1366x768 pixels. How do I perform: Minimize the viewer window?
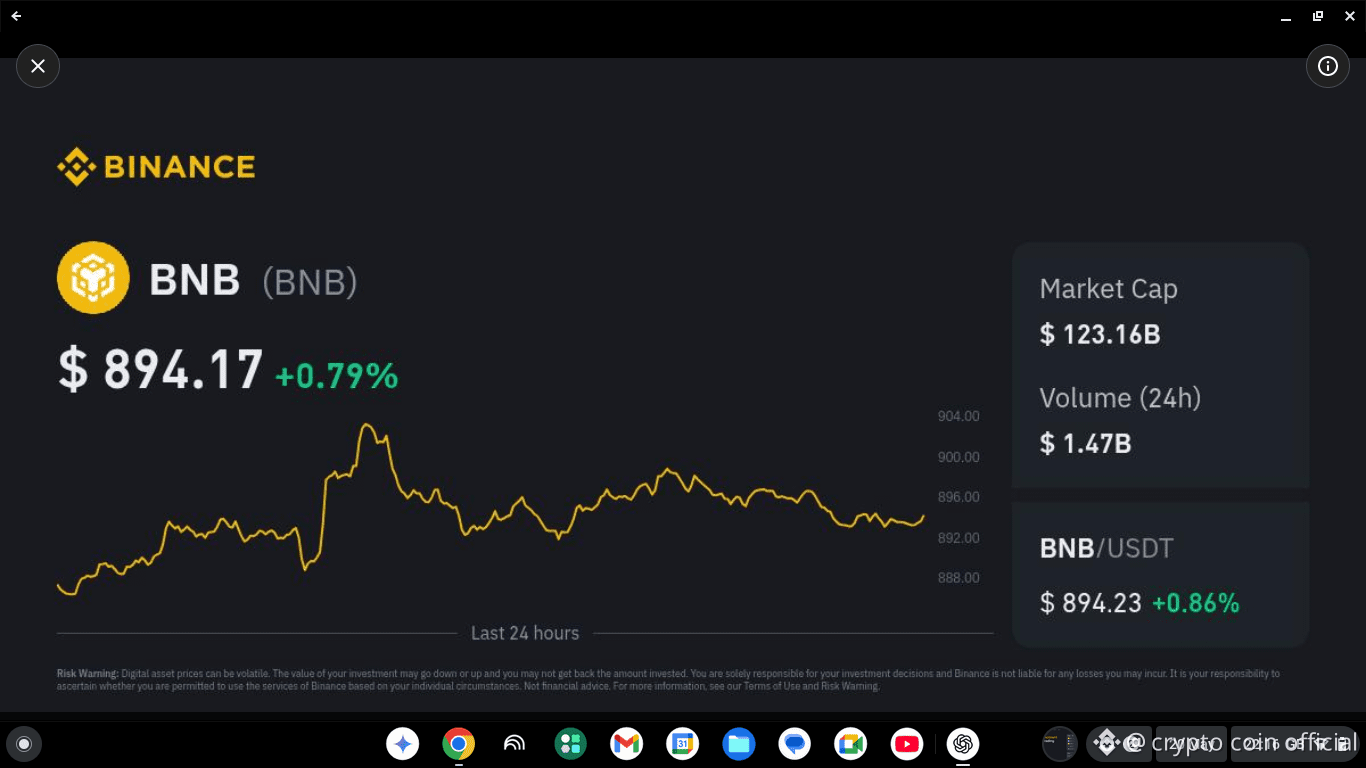(x=1286, y=16)
